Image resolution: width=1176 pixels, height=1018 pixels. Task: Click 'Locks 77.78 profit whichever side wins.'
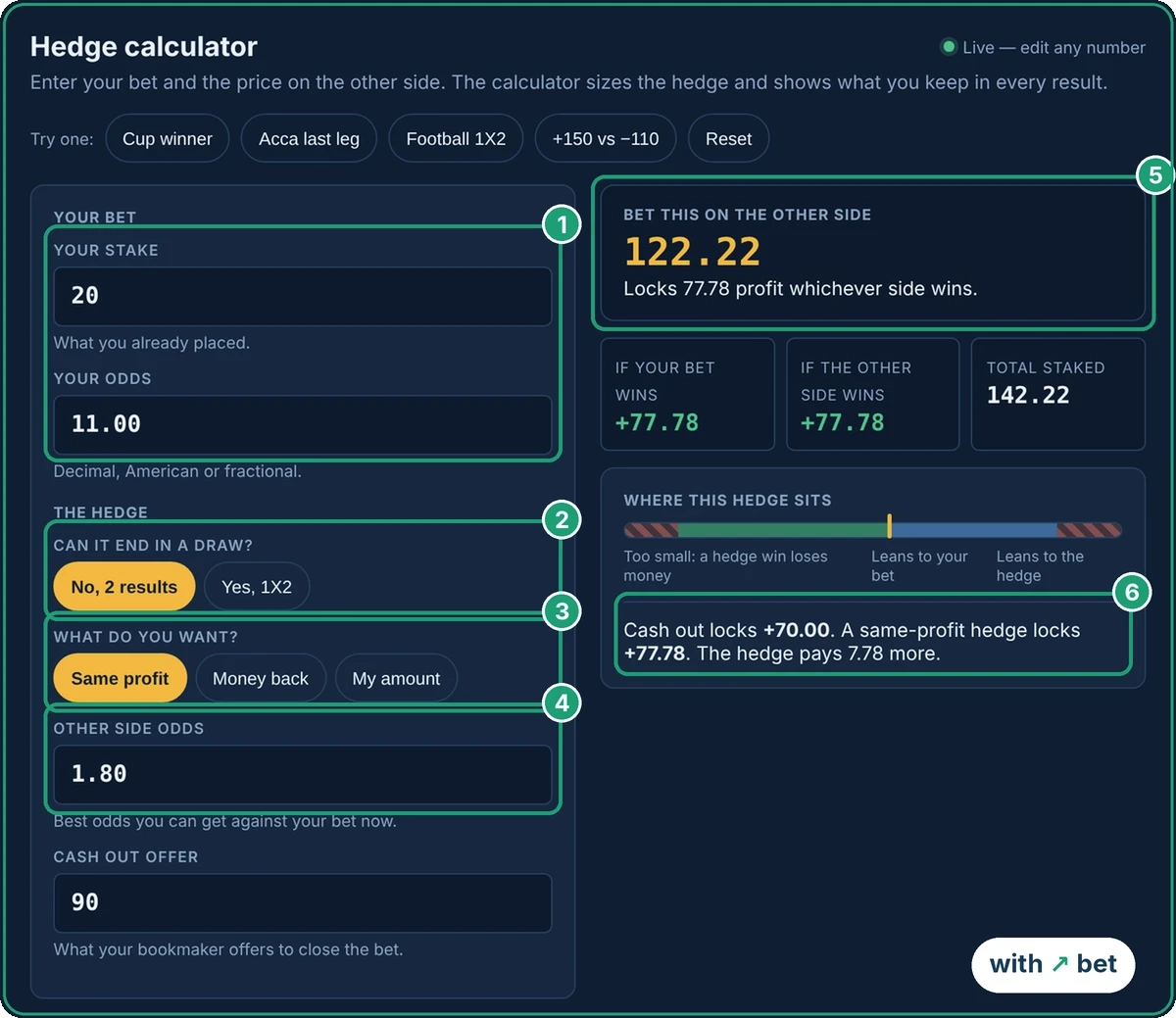point(801,289)
